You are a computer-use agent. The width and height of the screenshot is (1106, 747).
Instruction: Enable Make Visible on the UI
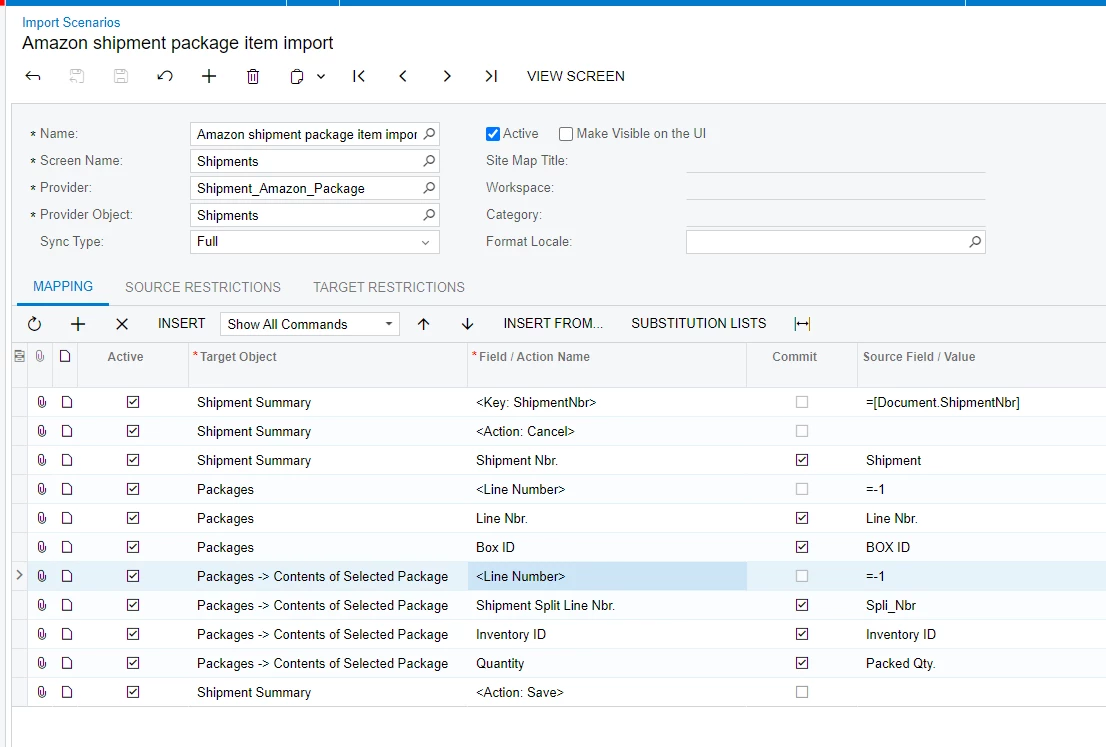[x=566, y=134]
